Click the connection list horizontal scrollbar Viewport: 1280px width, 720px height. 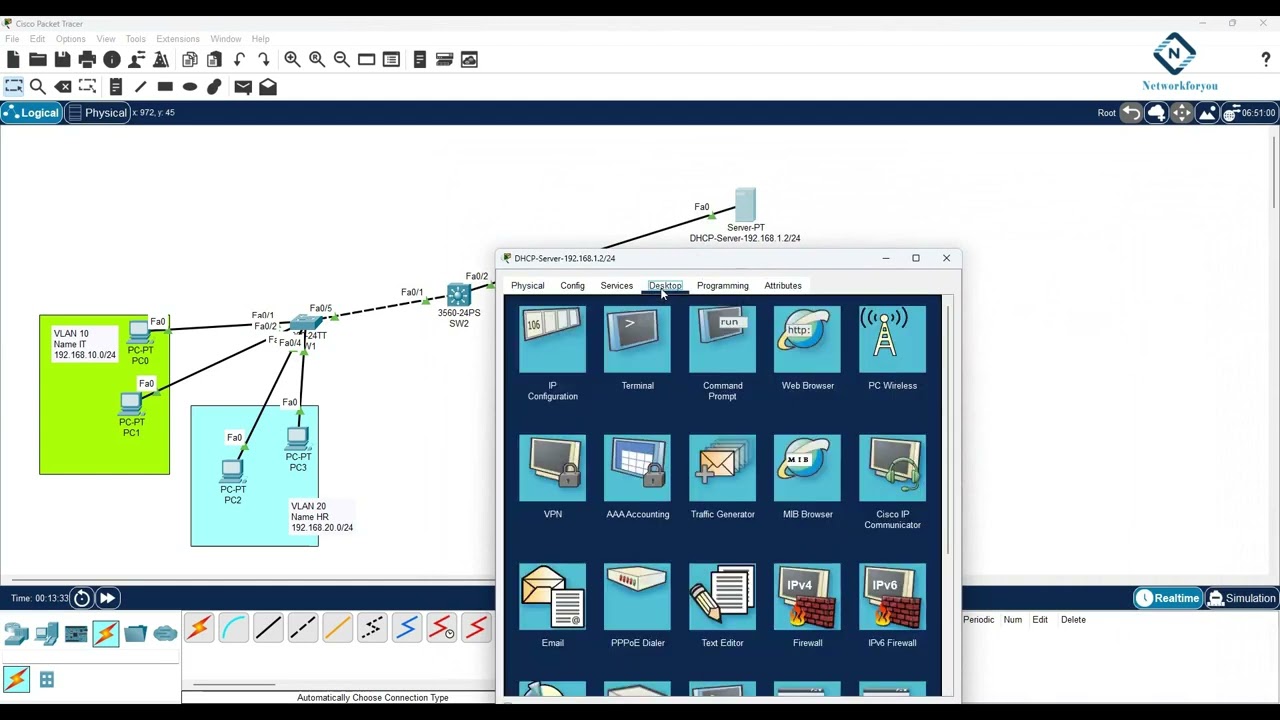[x=234, y=686]
